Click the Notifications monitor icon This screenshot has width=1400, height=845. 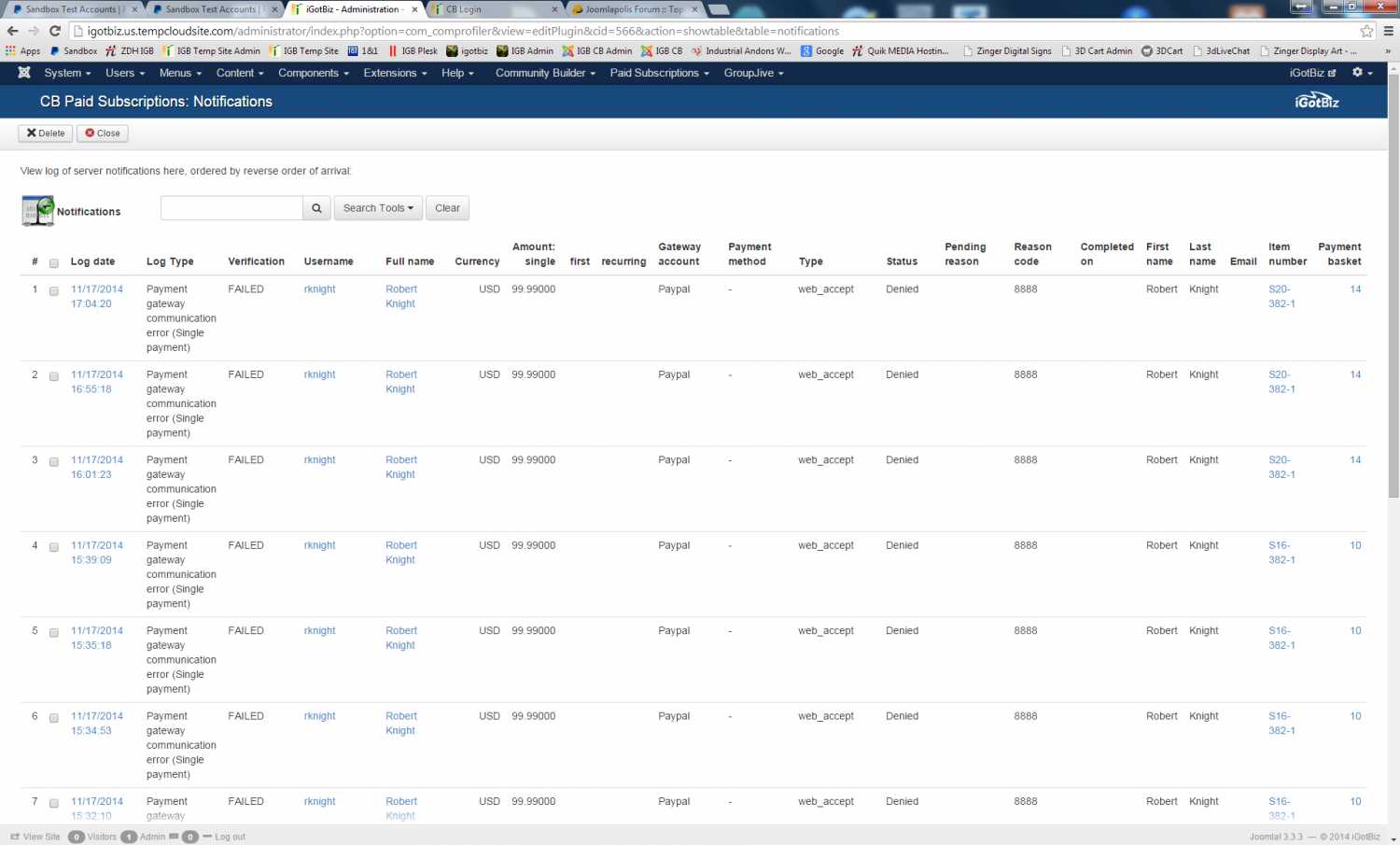point(38,211)
